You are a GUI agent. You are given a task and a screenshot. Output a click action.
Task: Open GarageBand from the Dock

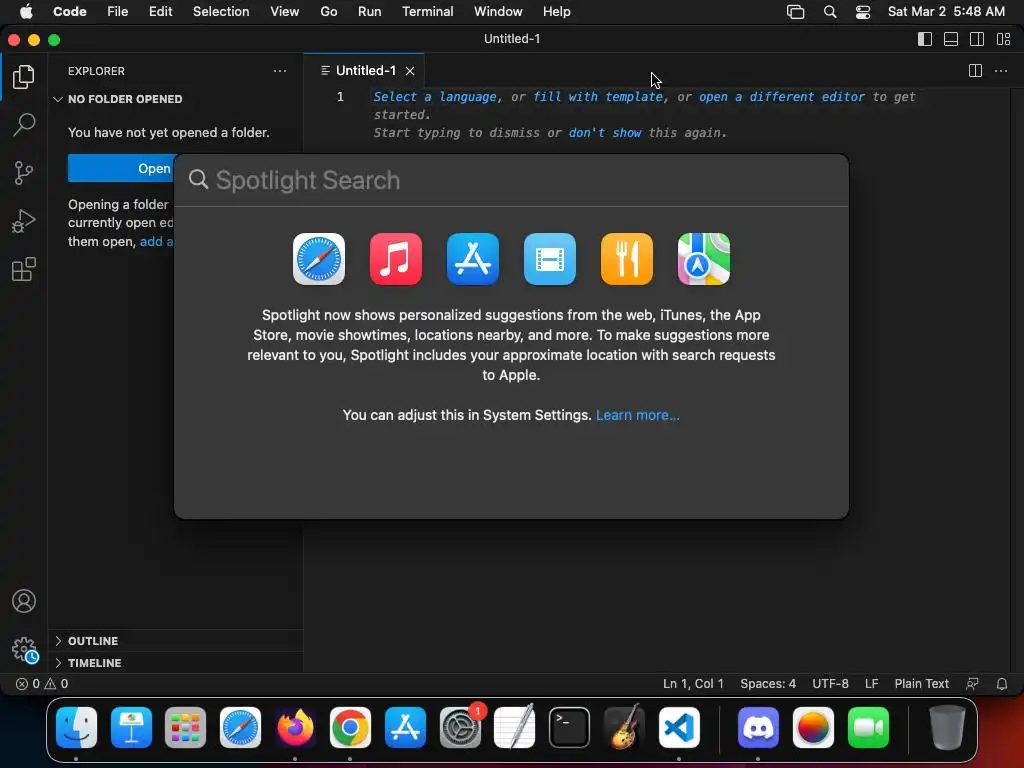pyautogui.click(x=624, y=728)
